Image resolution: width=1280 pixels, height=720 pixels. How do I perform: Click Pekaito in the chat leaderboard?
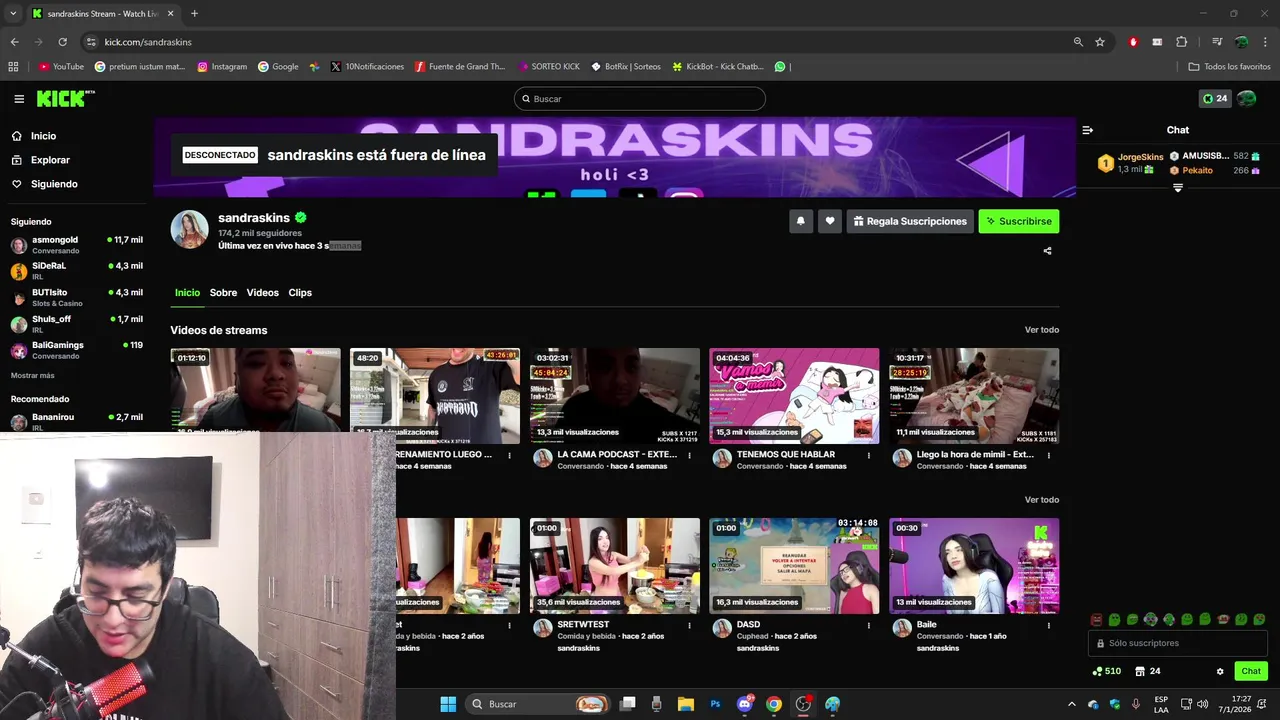pos(1197,171)
